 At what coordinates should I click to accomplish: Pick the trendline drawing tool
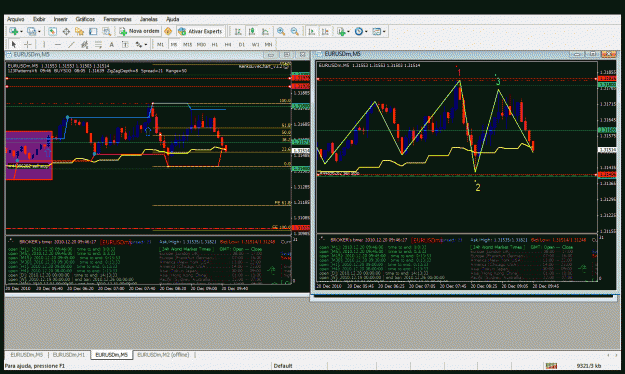(71, 45)
